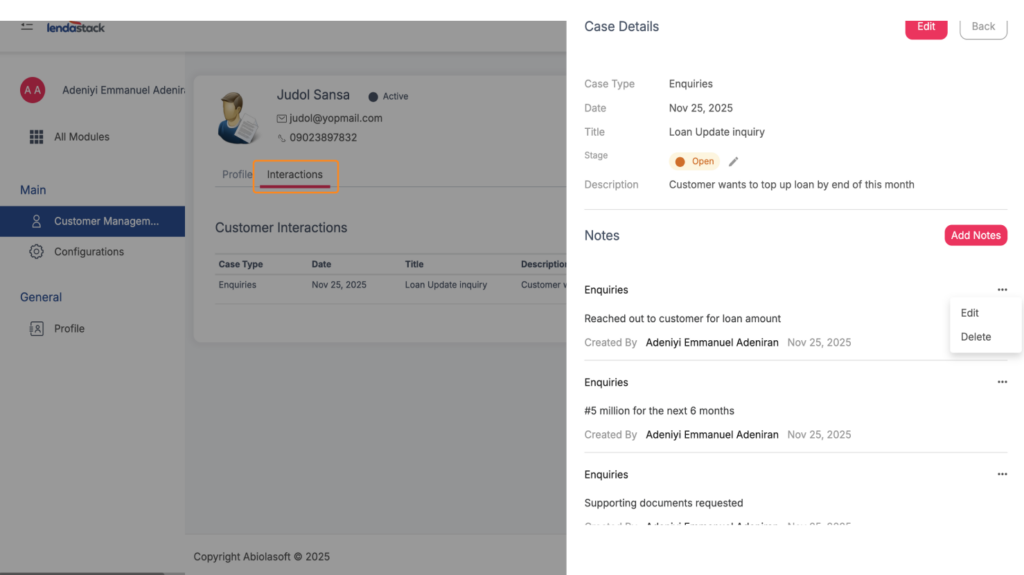Click the Back button
The width and height of the screenshot is (1024, 575).
tap(983, 27)
